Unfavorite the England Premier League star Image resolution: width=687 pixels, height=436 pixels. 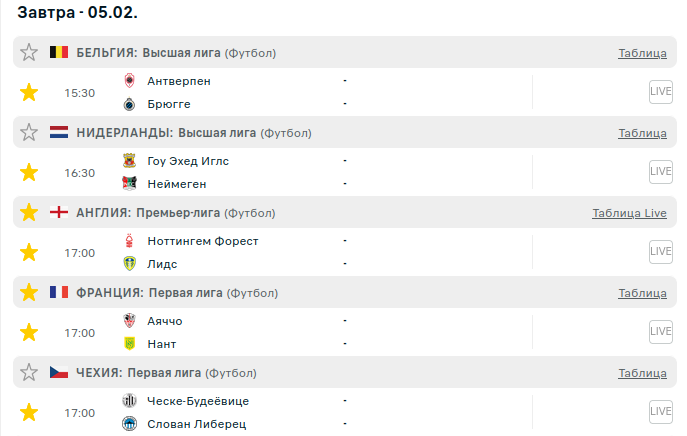[29, 212]
